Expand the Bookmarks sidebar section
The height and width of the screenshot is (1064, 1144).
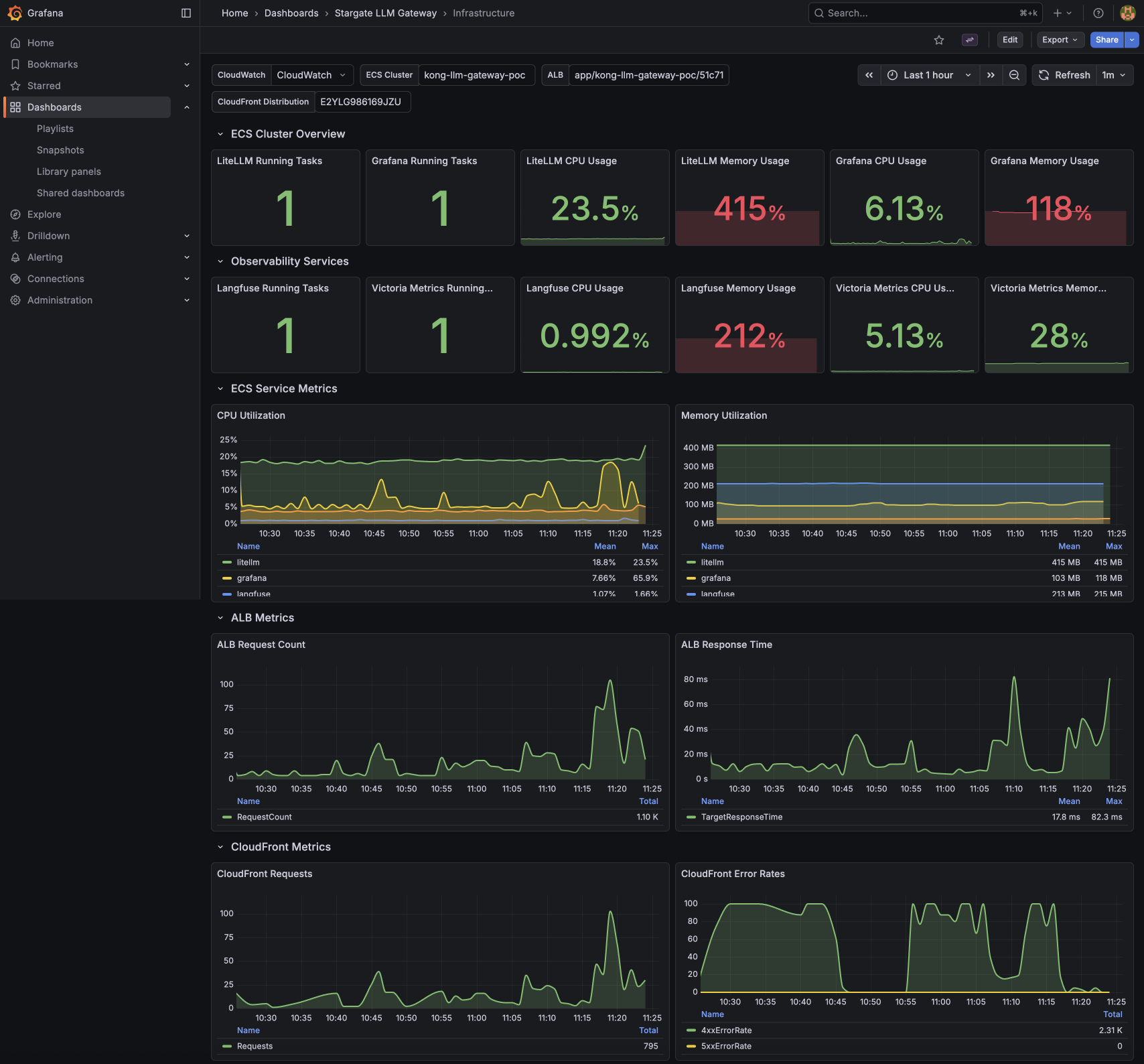187,64
